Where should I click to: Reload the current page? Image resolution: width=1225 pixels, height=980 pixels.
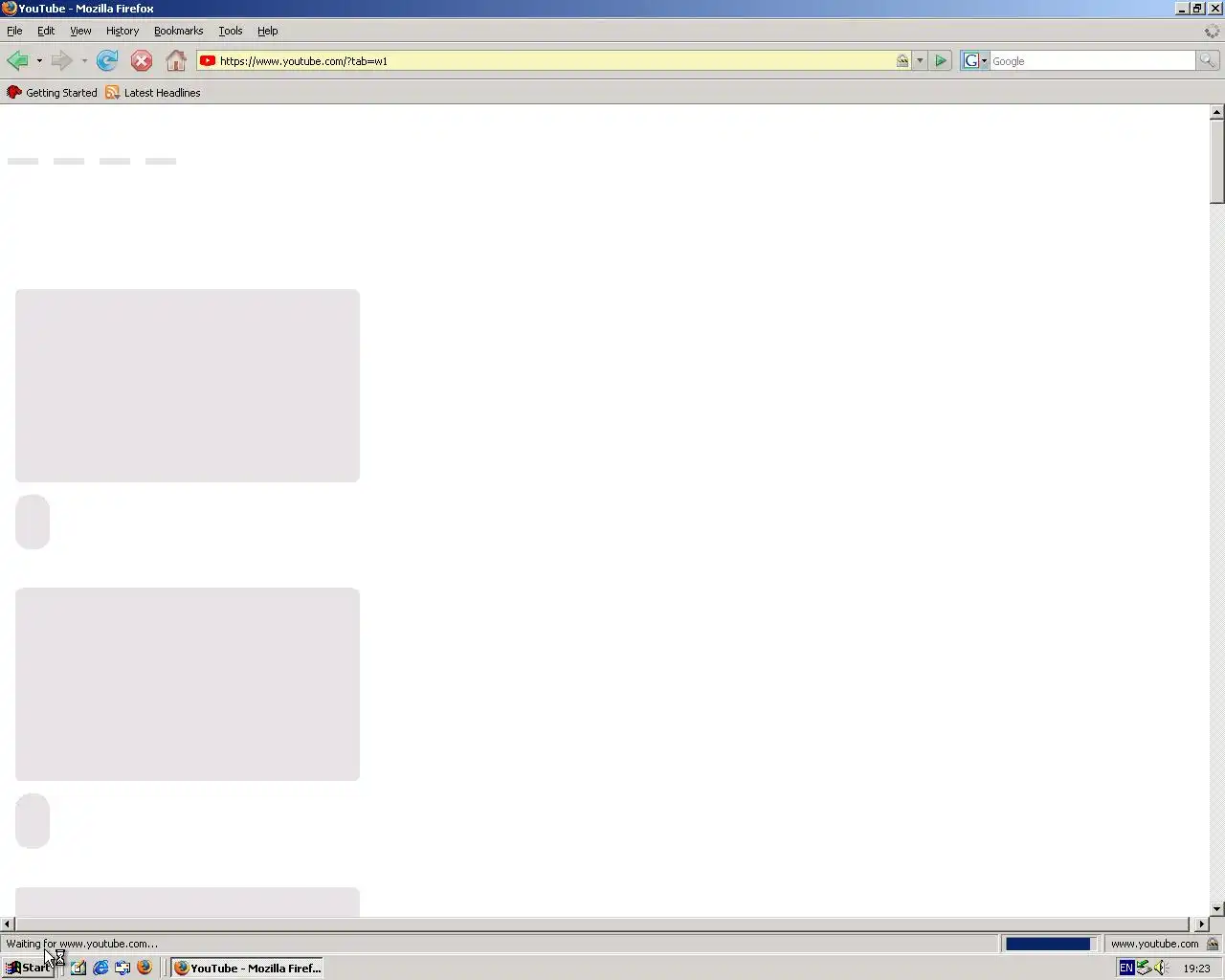tap(107, 61)
